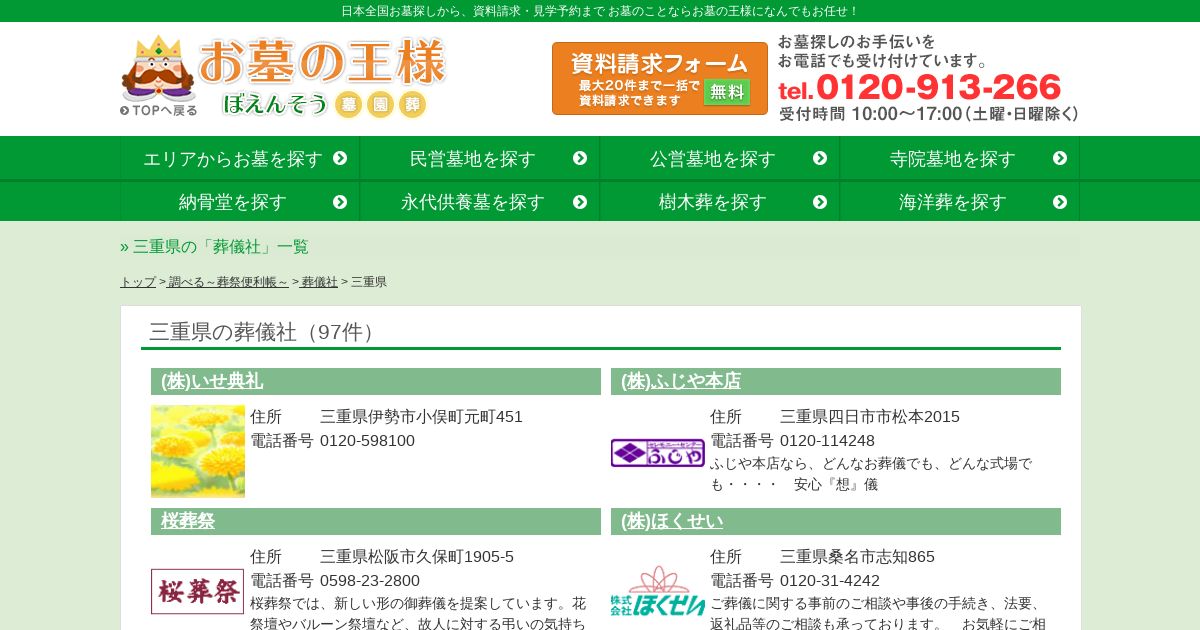
Task: Click reception hours text 受付時間 10:00～17:00
Action: 870,114
